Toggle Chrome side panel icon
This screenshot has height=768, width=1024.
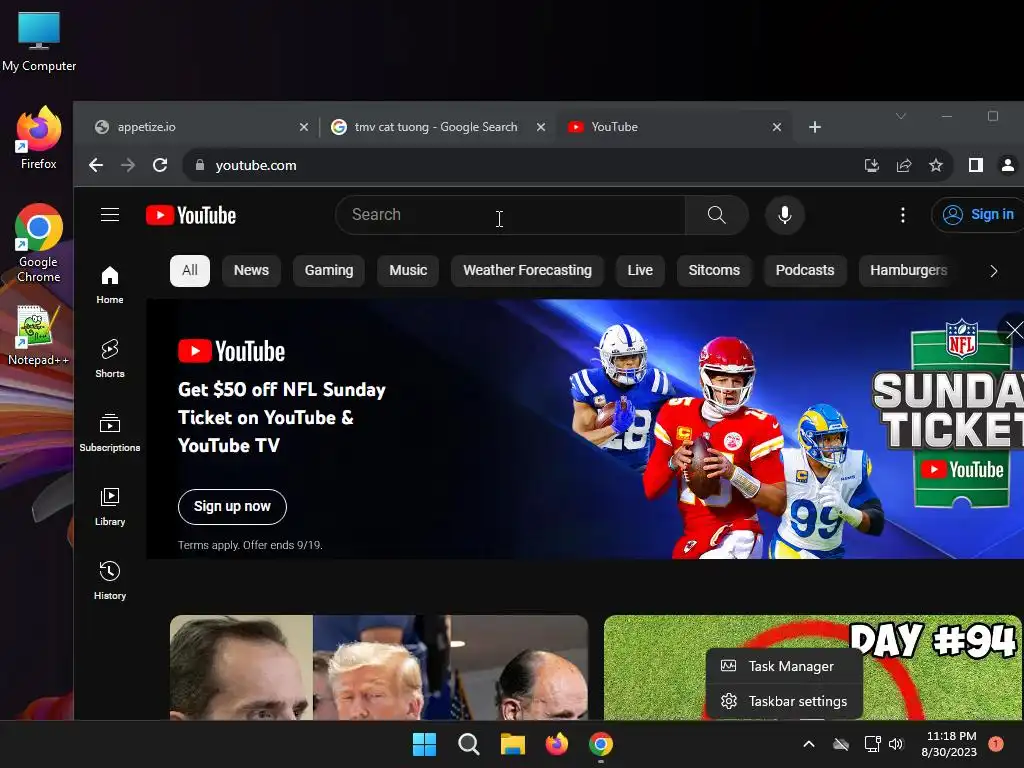click(976, 165)
